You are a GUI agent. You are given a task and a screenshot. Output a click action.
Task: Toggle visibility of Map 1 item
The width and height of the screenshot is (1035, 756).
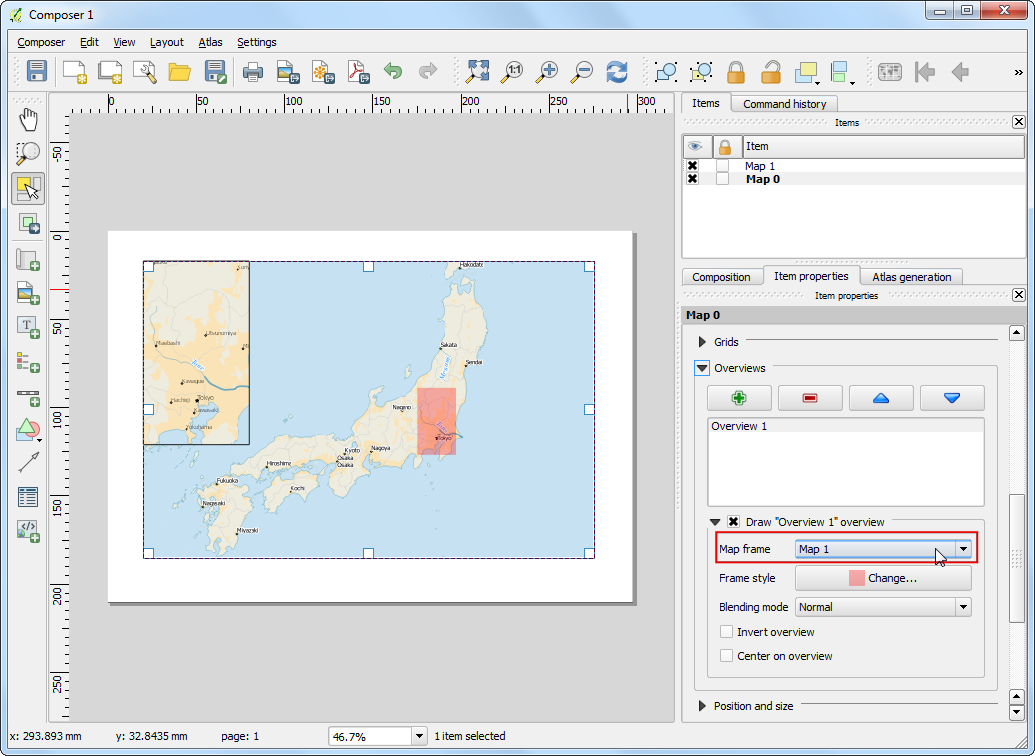pyautogui.click(x=692, y=166)
